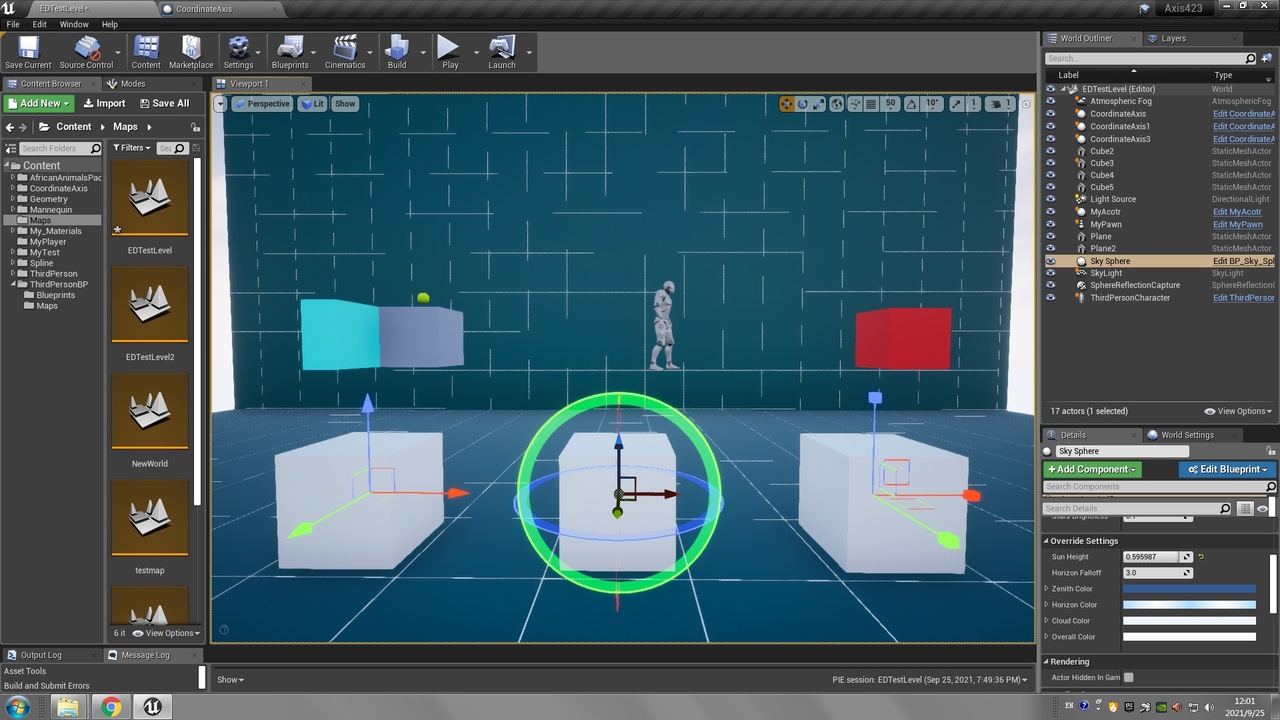Open the Perspective view mode dropdown
The image size is (1280, 720).
click(262, 104)
